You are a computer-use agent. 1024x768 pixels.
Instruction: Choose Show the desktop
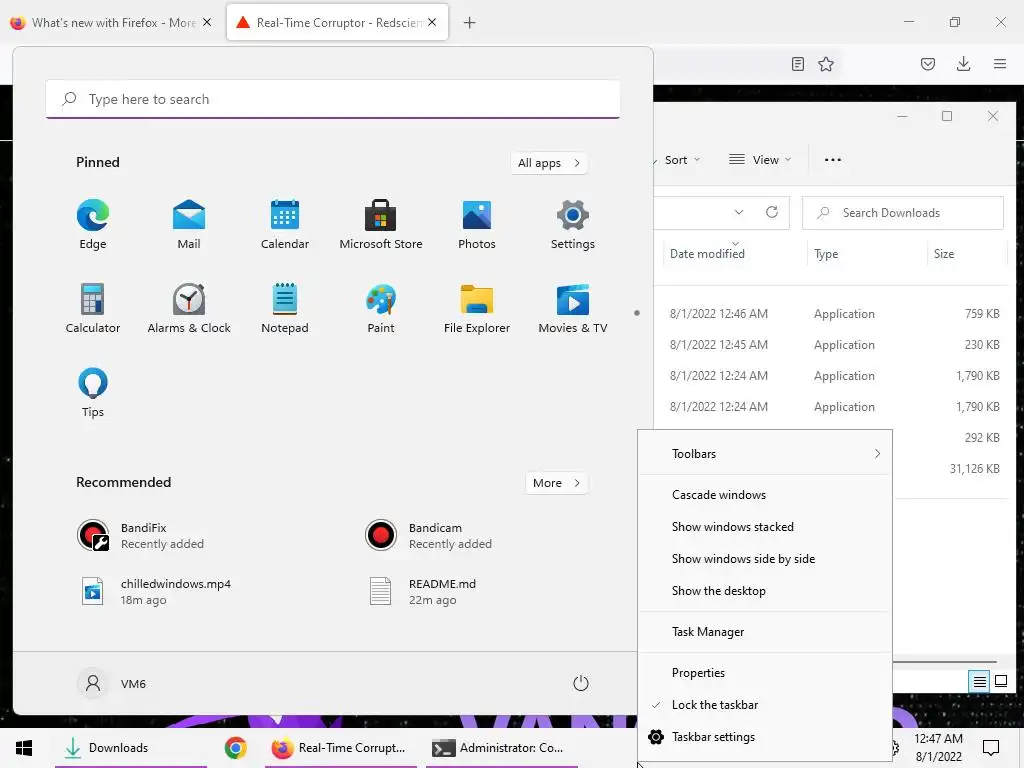(765, 591)
